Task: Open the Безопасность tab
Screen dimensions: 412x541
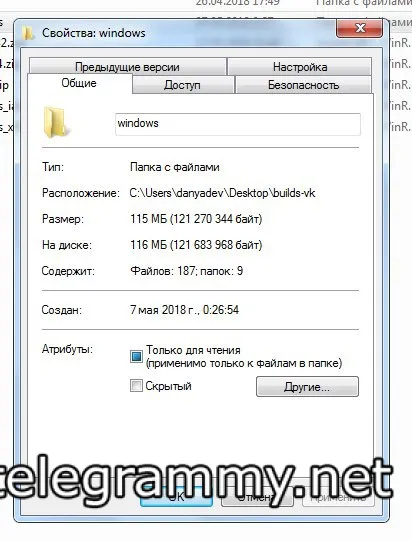Action: click(x=303, y=85)
